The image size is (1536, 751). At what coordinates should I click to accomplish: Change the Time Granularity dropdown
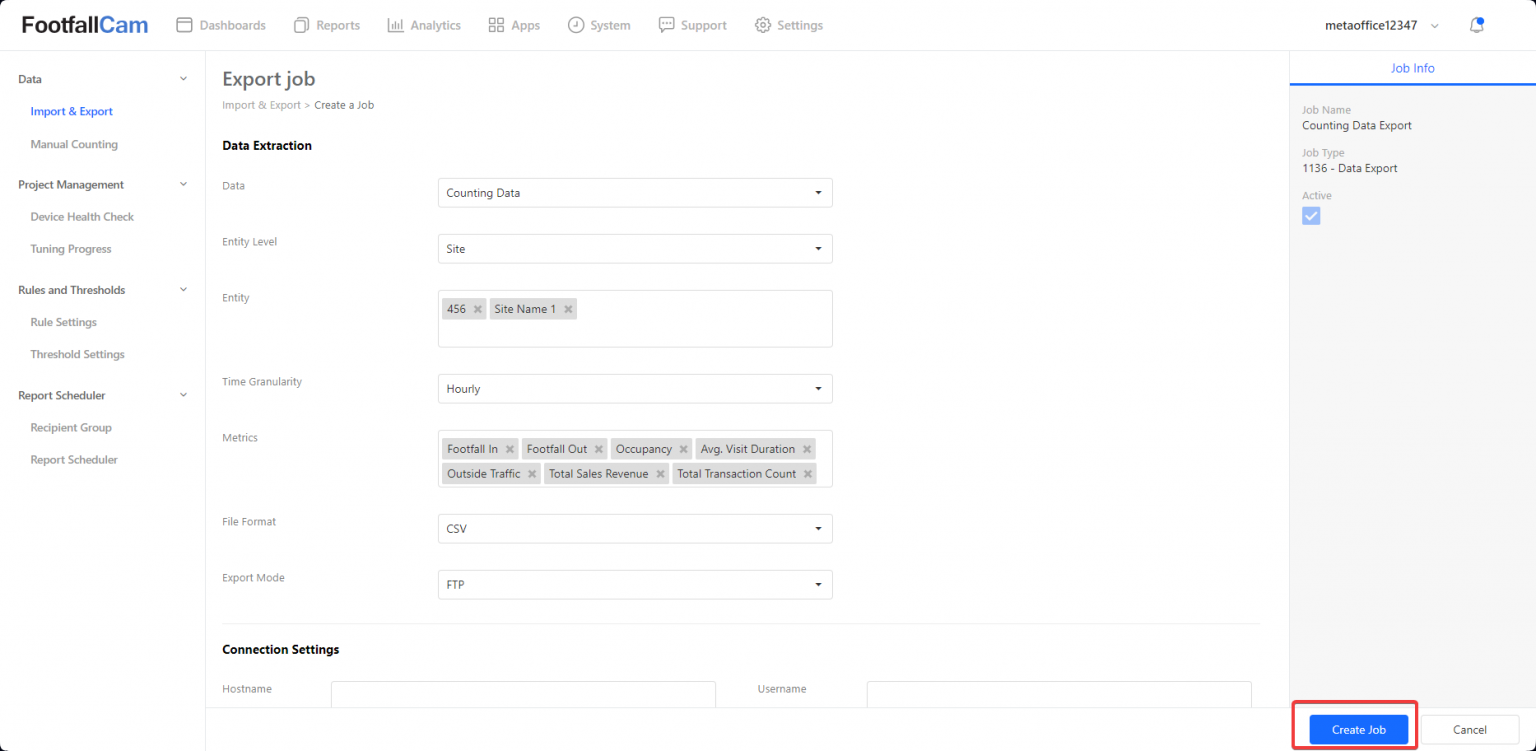pos(635,388)
